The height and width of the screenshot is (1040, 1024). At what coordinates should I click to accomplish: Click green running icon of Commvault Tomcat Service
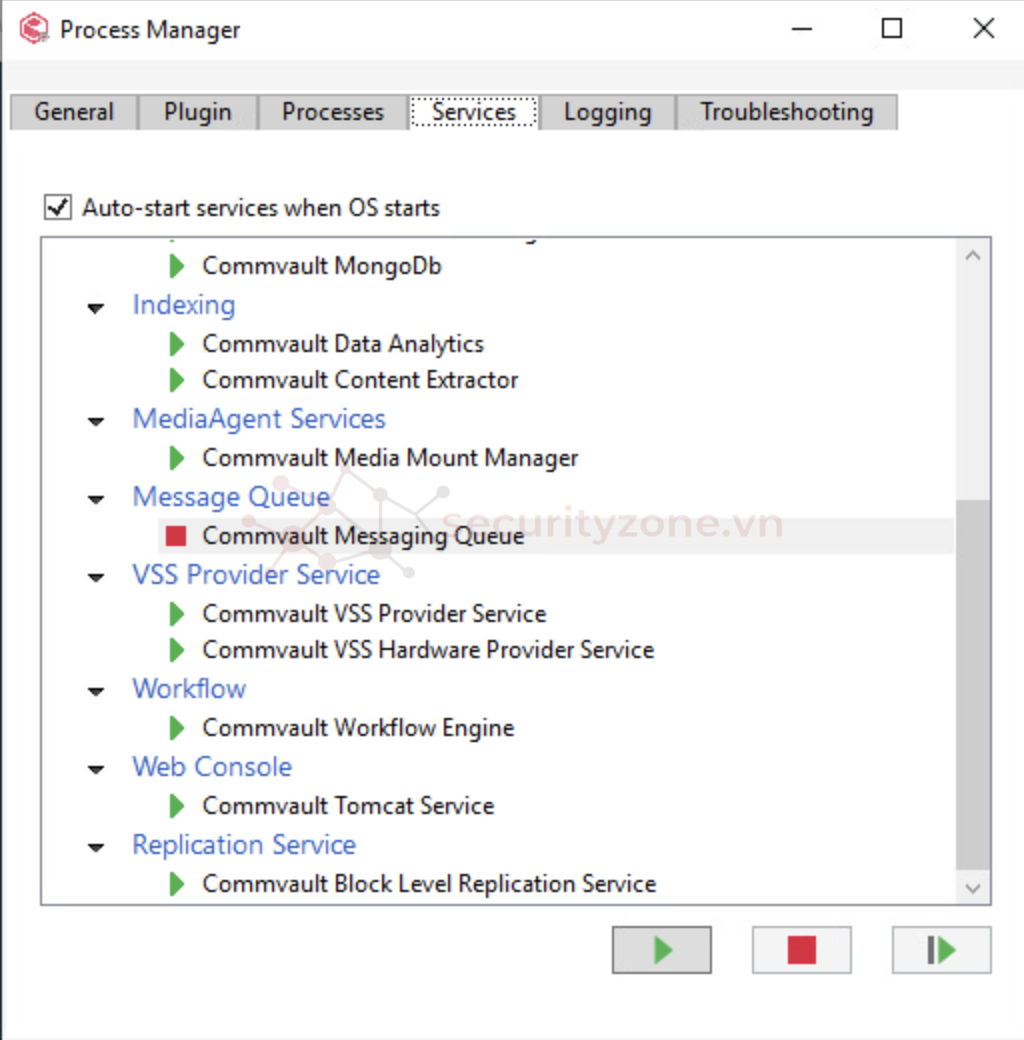pyautogui.click(x=176, y=806)
